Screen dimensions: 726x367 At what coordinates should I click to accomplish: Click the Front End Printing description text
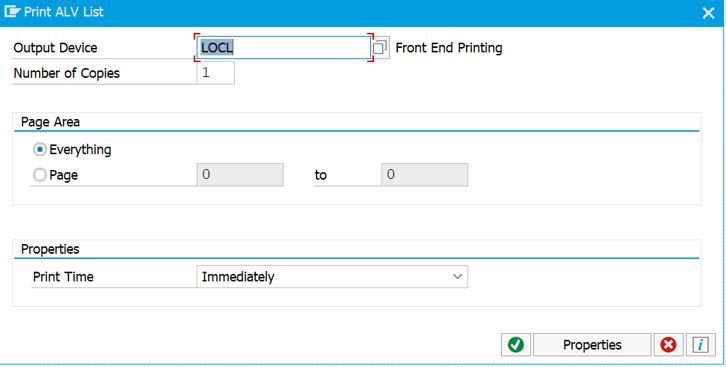[449, 48]
